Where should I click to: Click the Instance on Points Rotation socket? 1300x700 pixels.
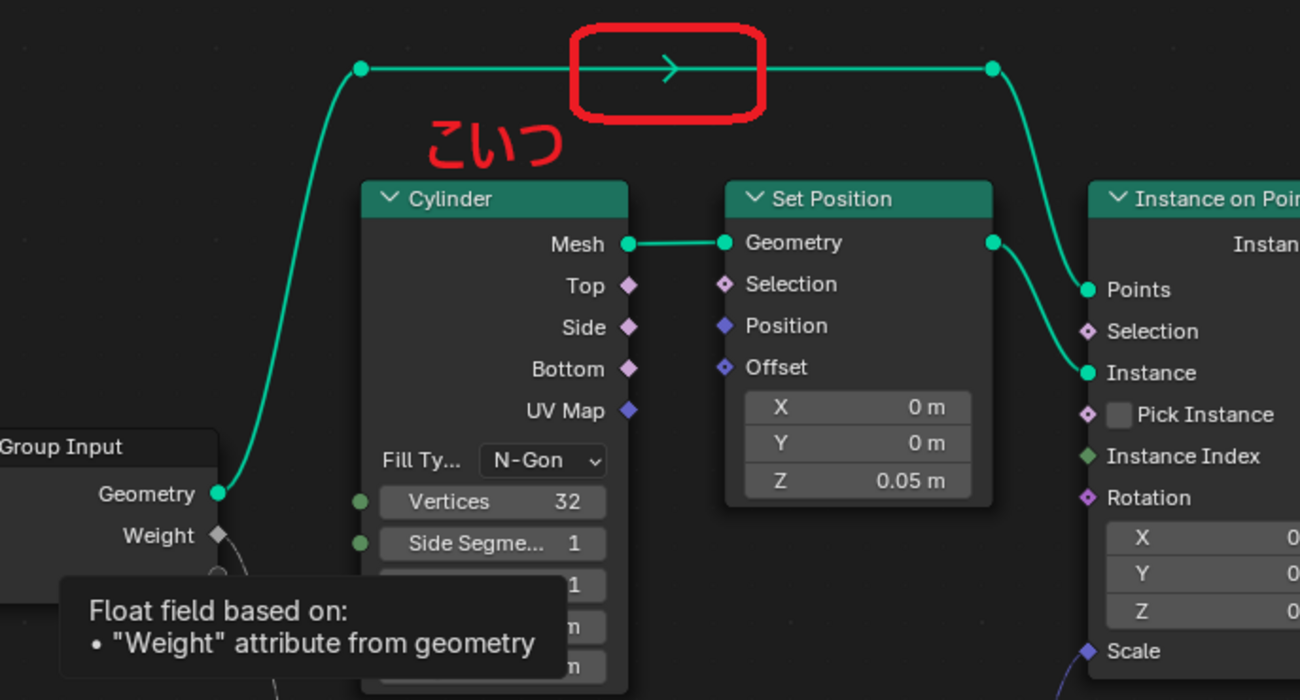point(1088,497)
